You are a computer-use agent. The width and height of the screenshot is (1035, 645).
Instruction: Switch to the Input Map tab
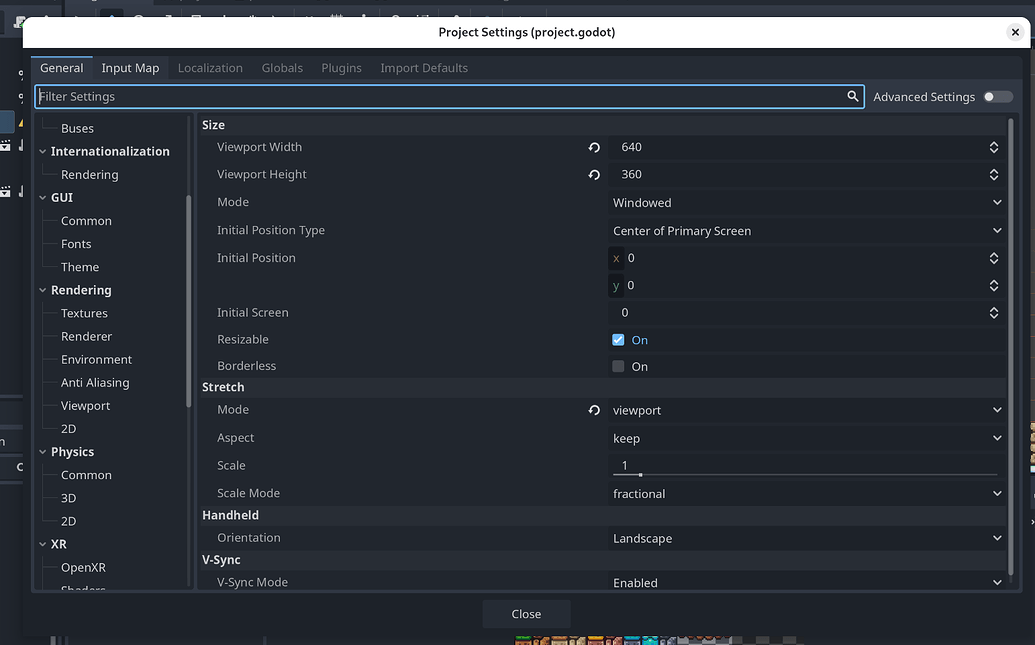click(x=130, y=67)
